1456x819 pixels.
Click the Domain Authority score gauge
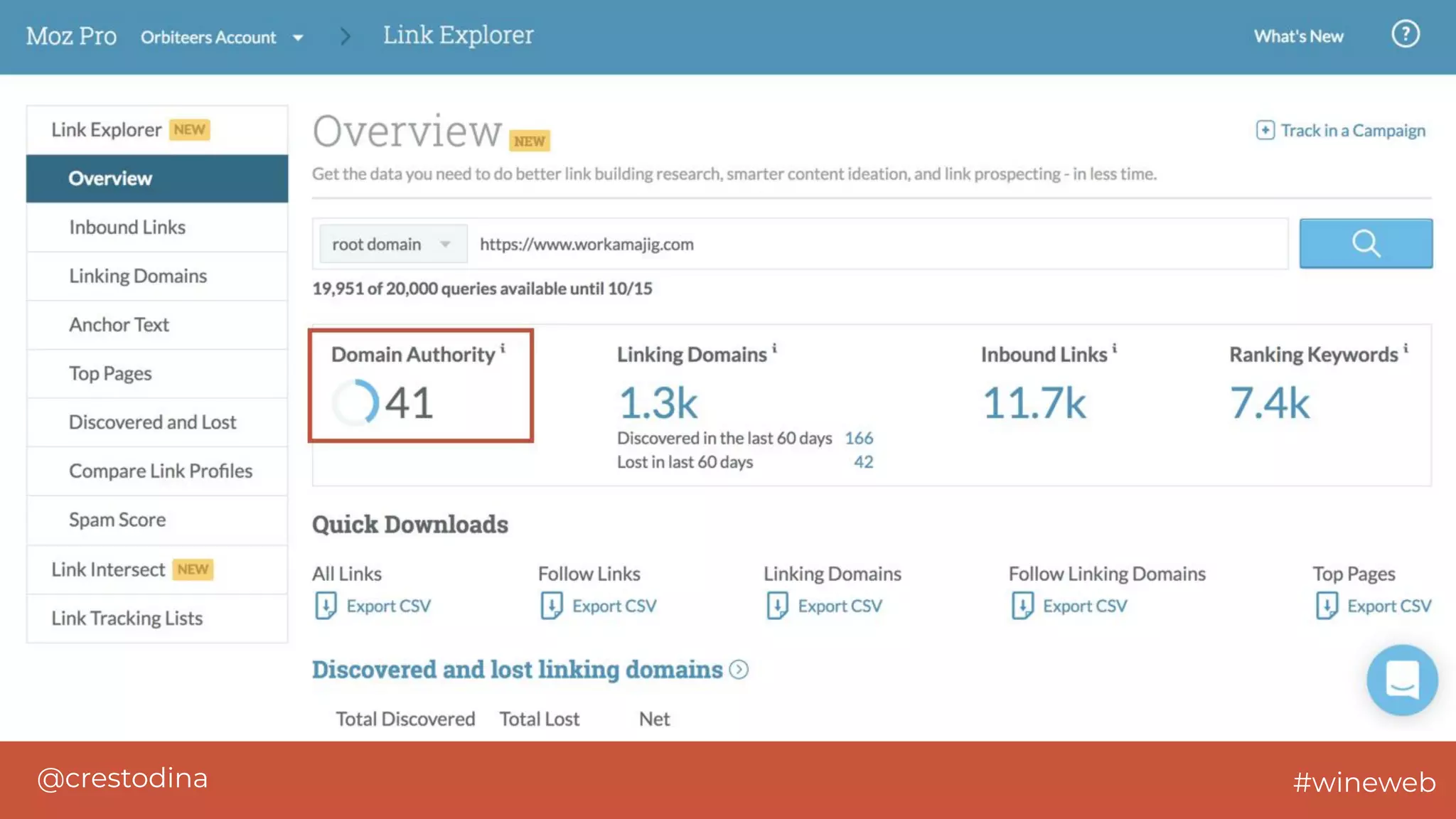point(355,402)
